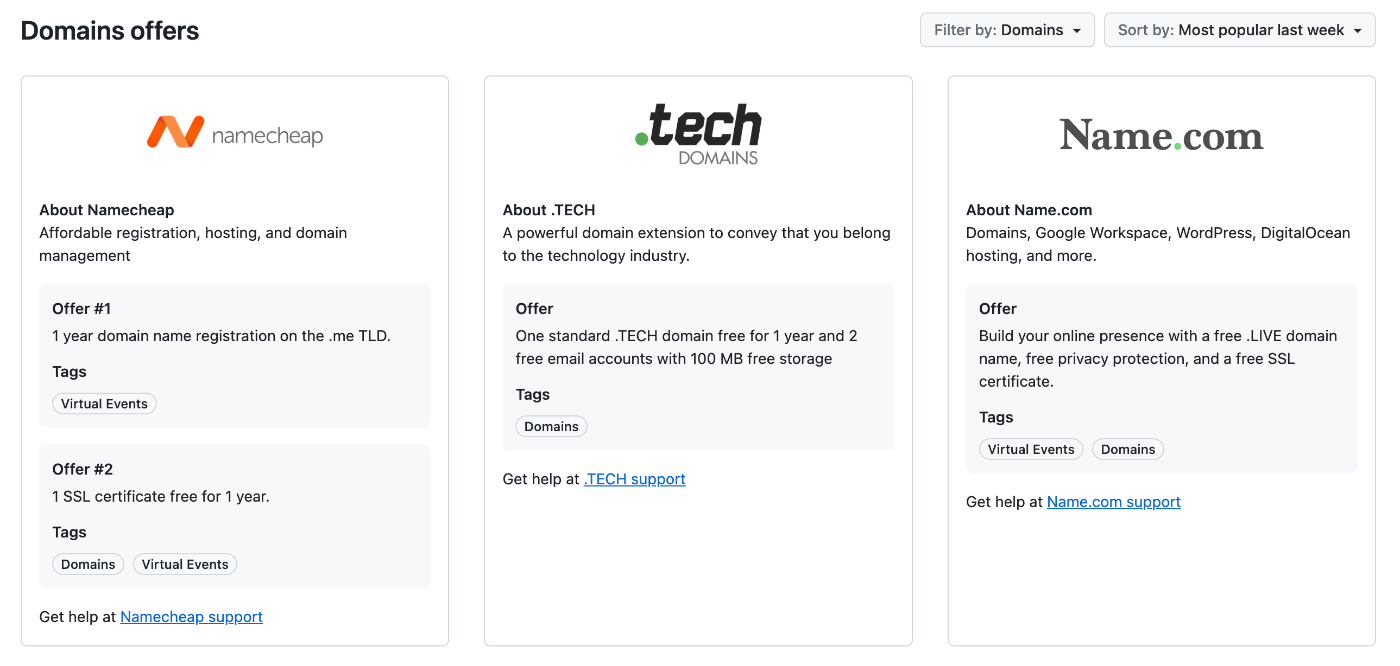
Task: Click the Namecheap Offer #2 SSL certificate text
Action: pyautogui.click(x=161, y=496)
